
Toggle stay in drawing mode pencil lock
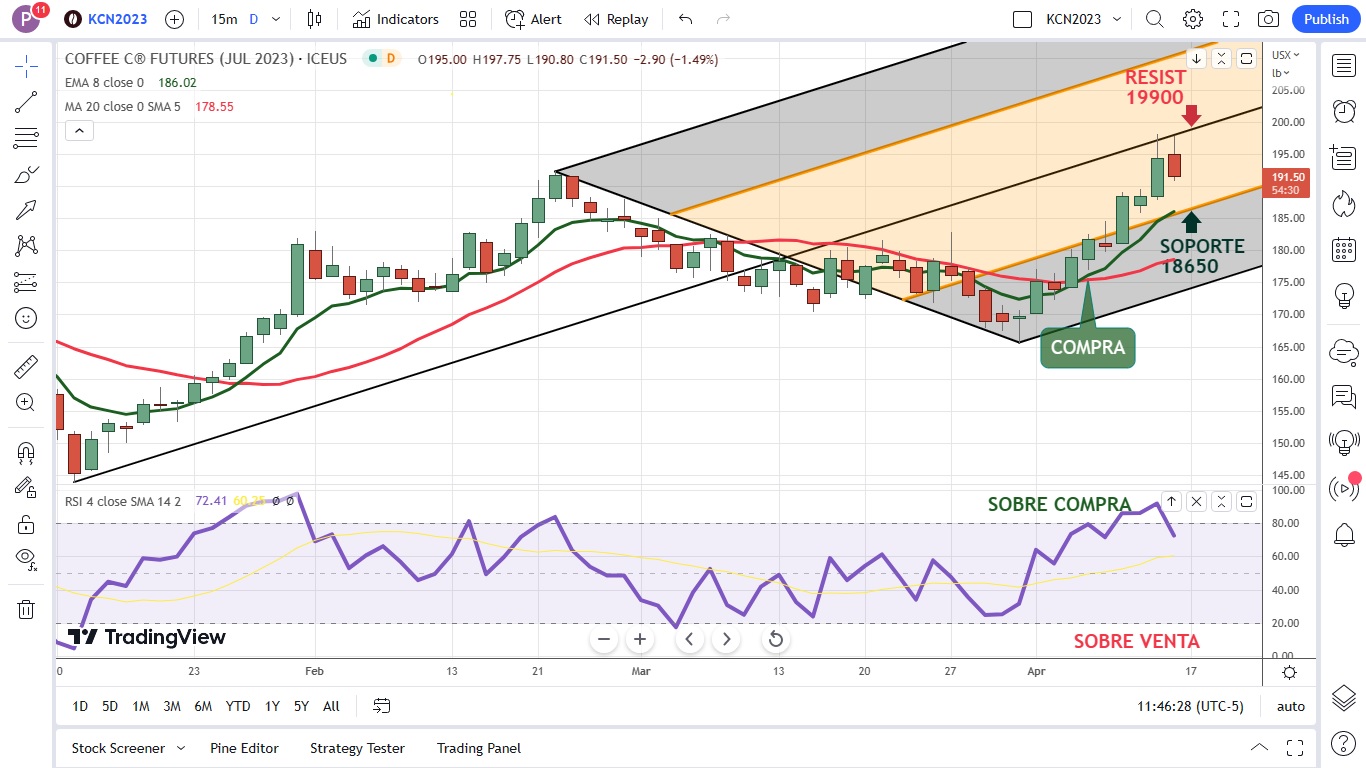pyautogui.click(x=27, y=488)
